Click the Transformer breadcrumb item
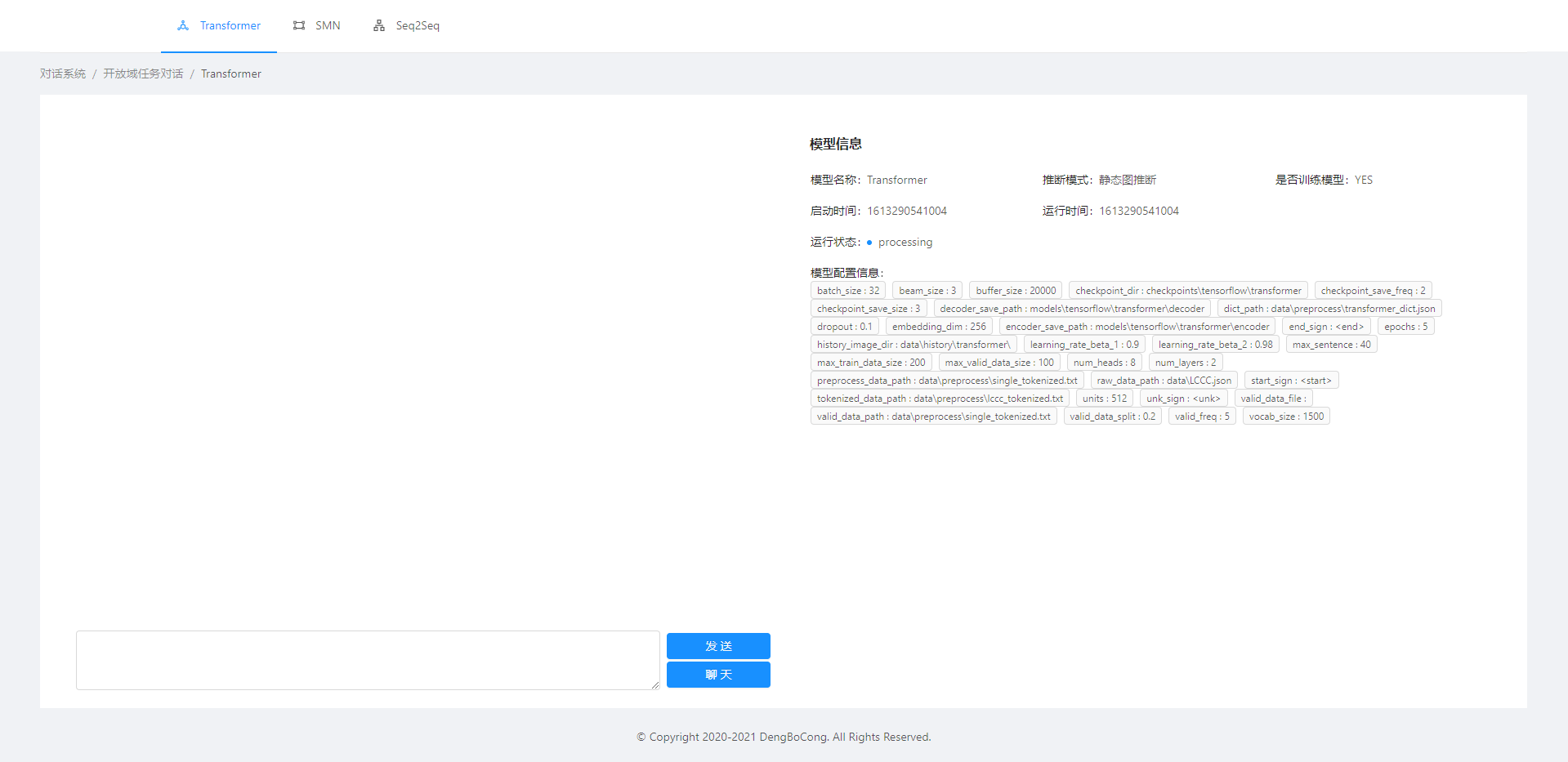 (x=231, y=74)
